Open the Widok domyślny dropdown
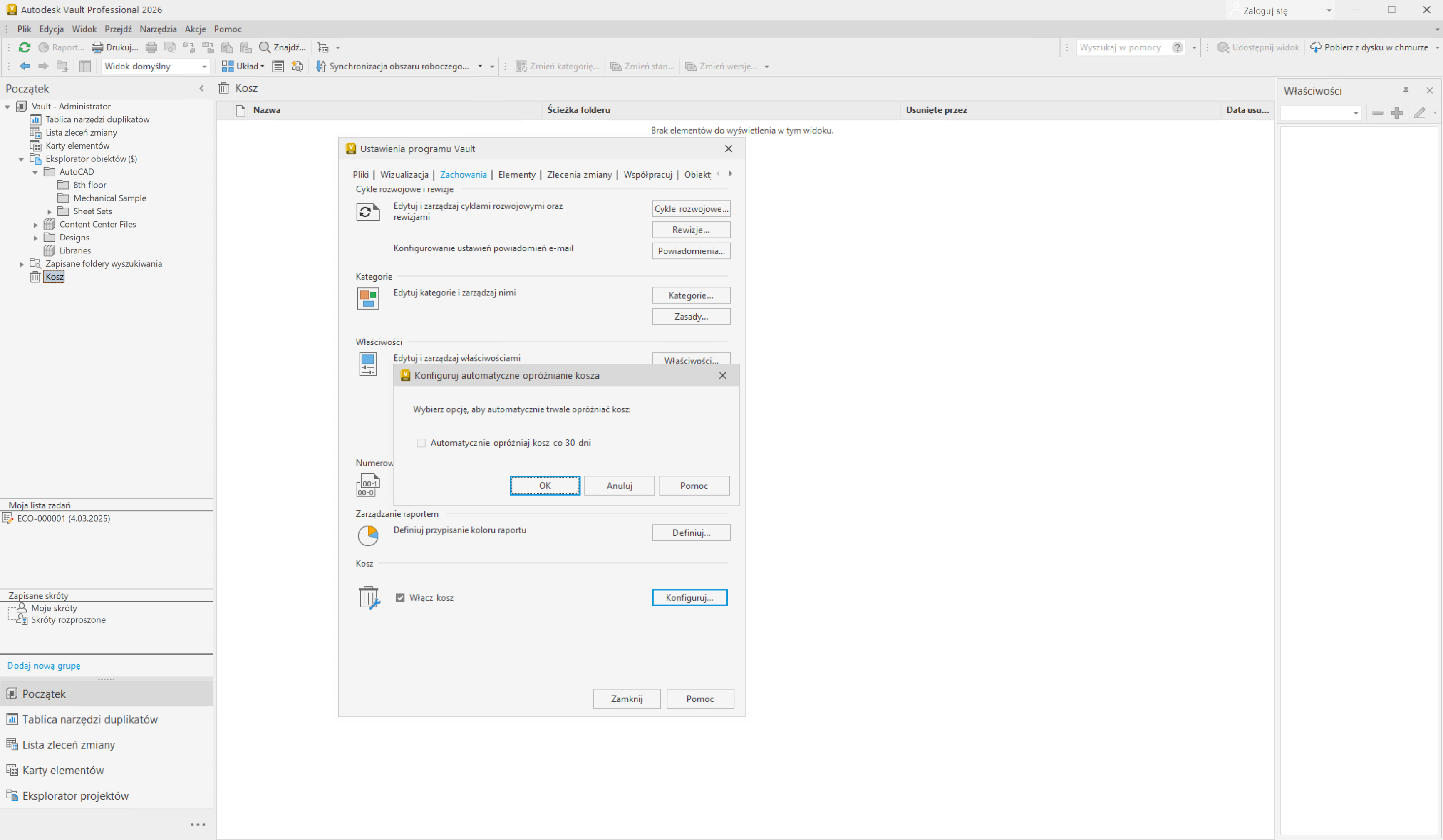Viewport: 1443px width, 840px height. (x=204, y=67)
